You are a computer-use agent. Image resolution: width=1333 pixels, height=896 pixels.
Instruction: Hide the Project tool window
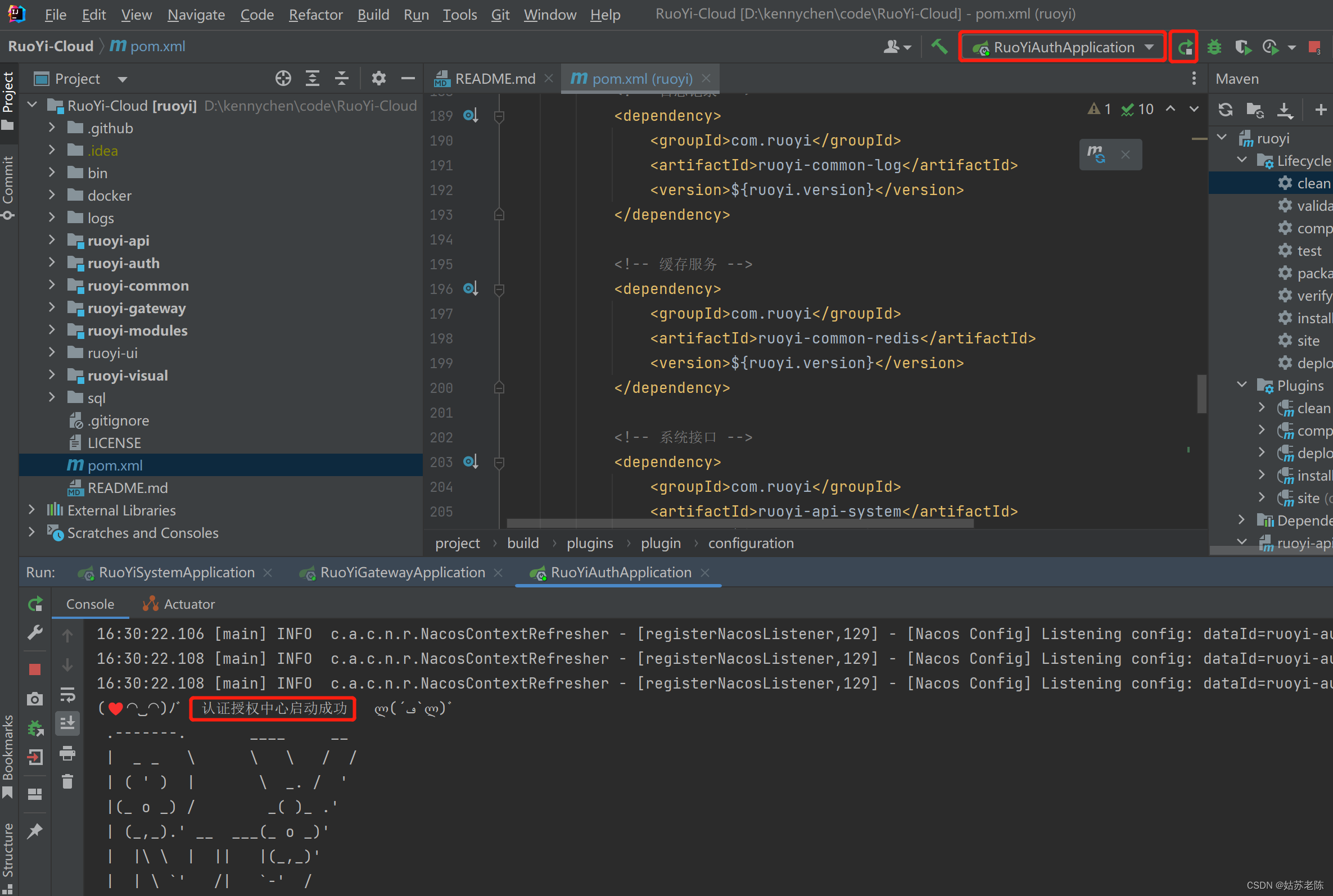[408, 78]
